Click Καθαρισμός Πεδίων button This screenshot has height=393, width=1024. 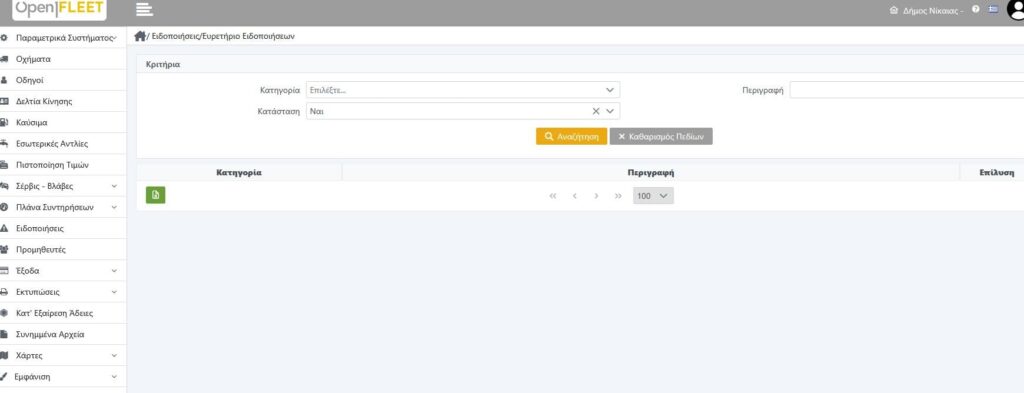pos(661,136)
